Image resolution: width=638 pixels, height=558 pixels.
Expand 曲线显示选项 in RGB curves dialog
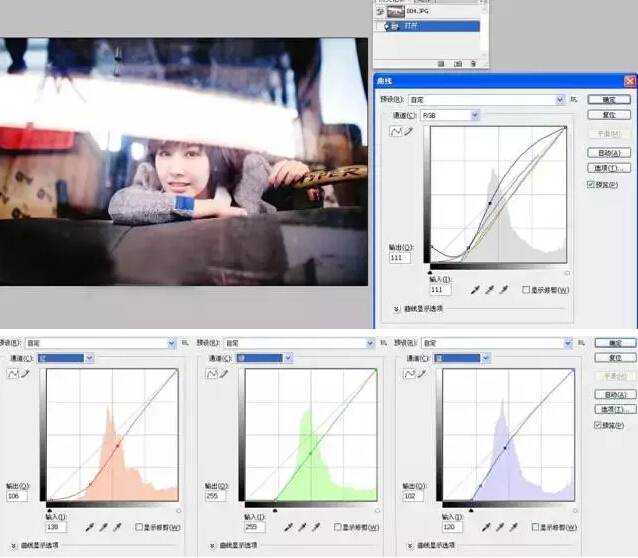tap(397, 309)
